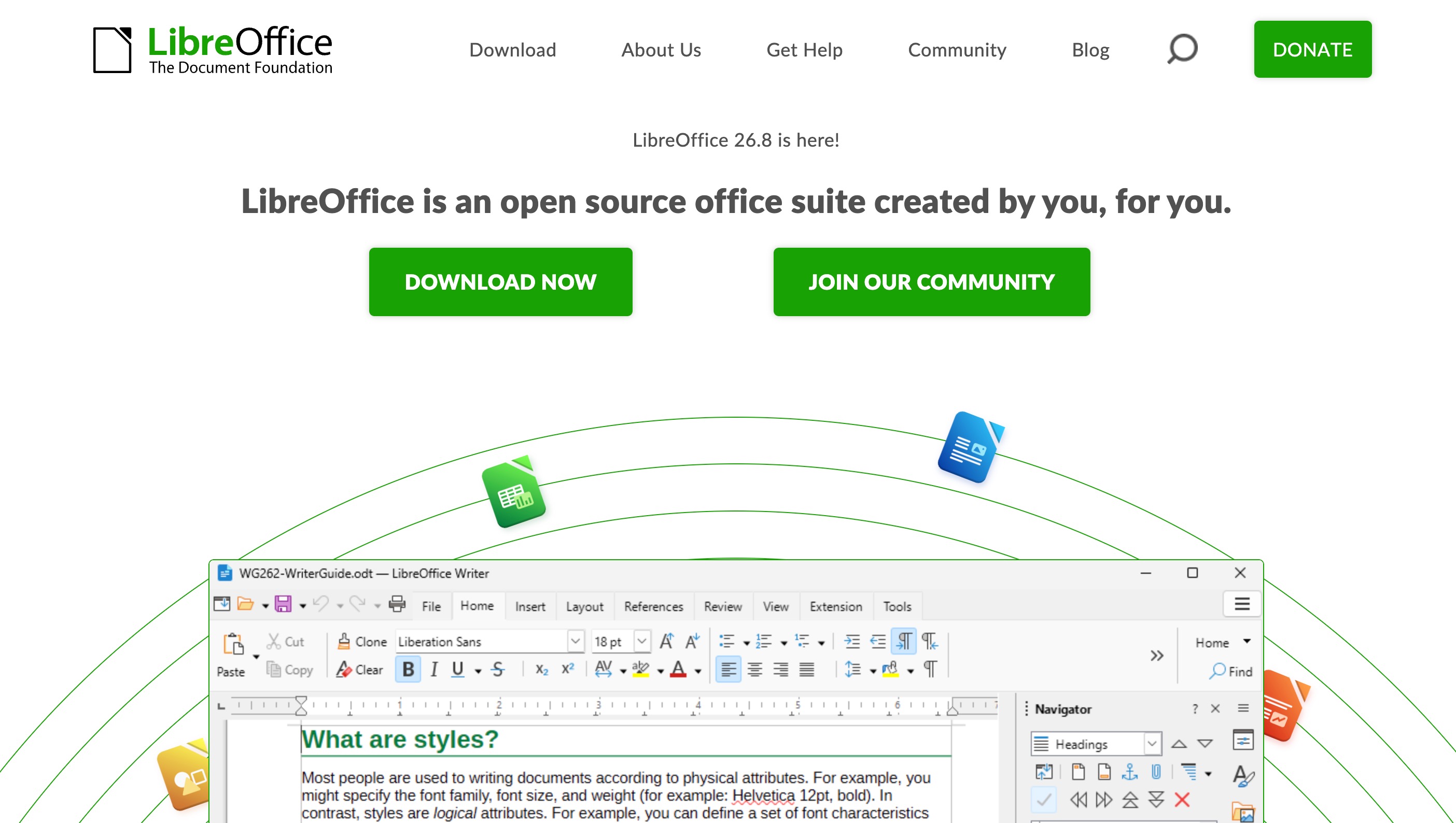Expand the toolbar overflow chevrons
The image size is (1456, 823).
coord(1157,656)
